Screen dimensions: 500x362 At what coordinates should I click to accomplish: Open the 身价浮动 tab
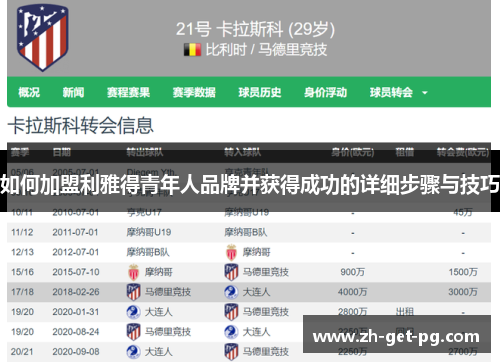325,92
